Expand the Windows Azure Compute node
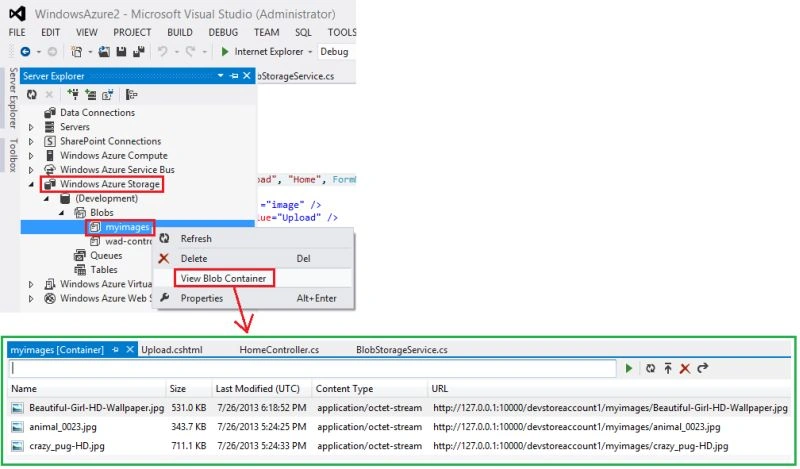 point(31,156)
